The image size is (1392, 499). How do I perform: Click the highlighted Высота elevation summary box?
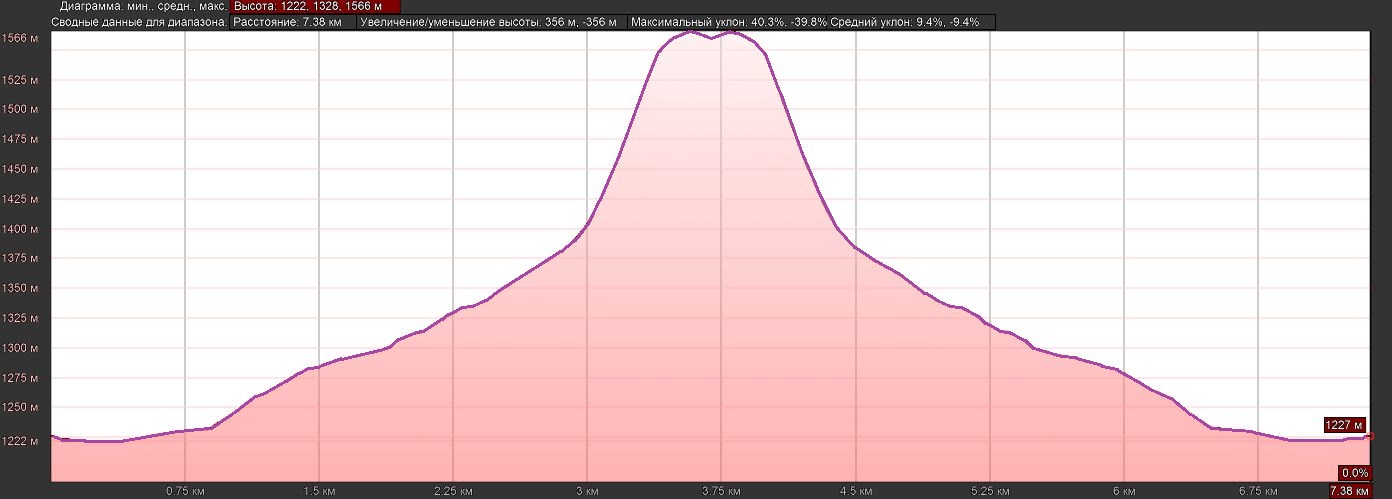point(314,6)
